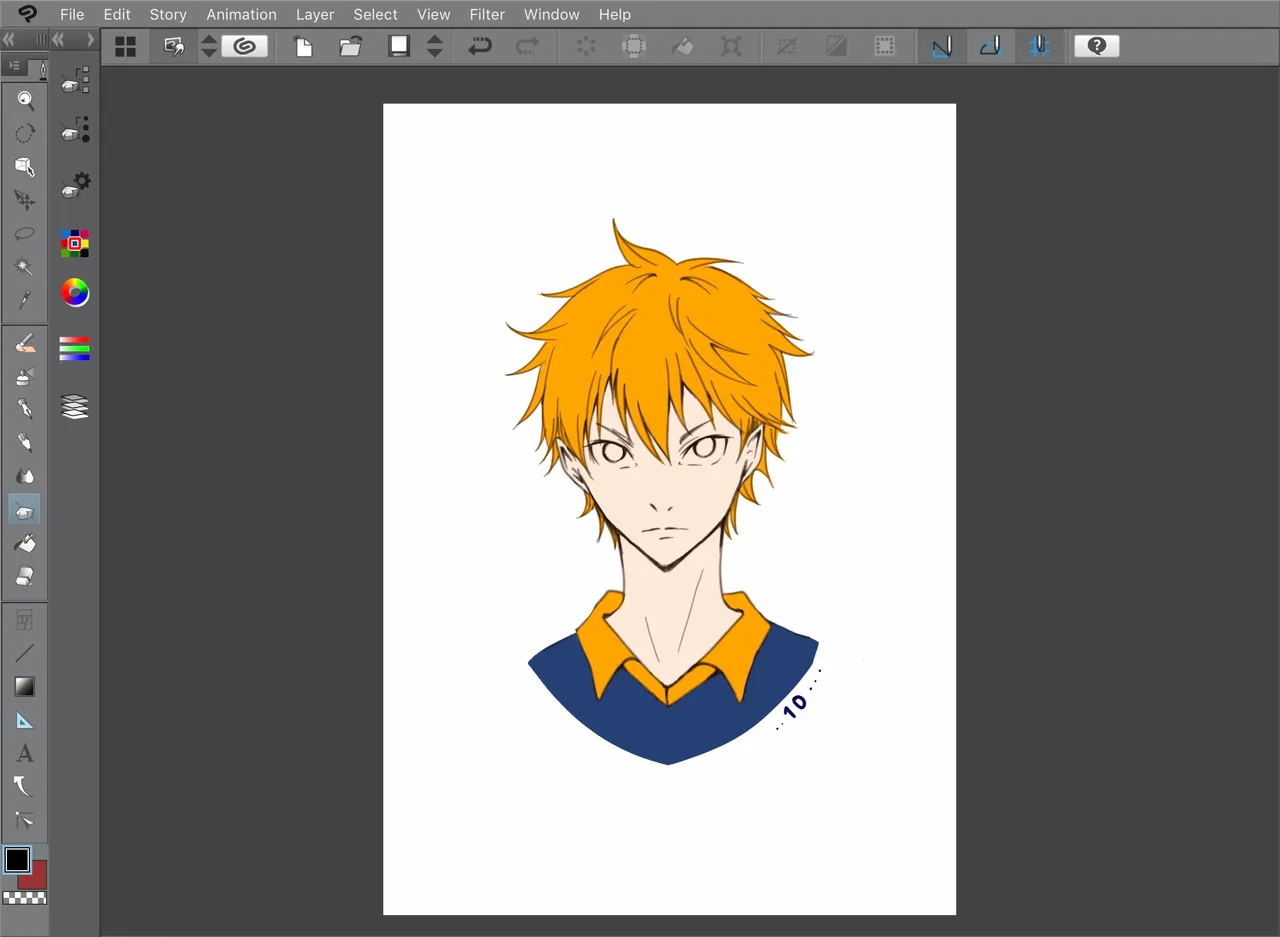
Task: Select the Eyedropper tool
Action: [x=25, y=300]
